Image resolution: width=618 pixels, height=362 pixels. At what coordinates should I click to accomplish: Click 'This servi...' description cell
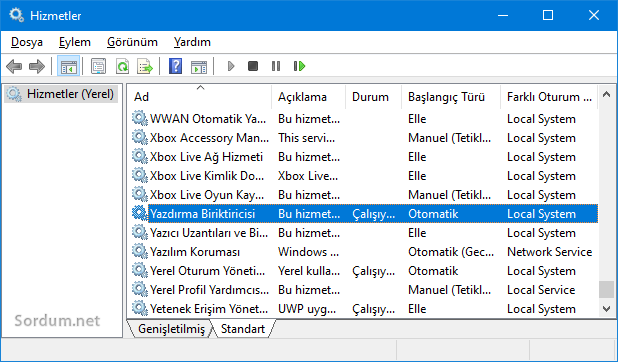coord(306,138)
